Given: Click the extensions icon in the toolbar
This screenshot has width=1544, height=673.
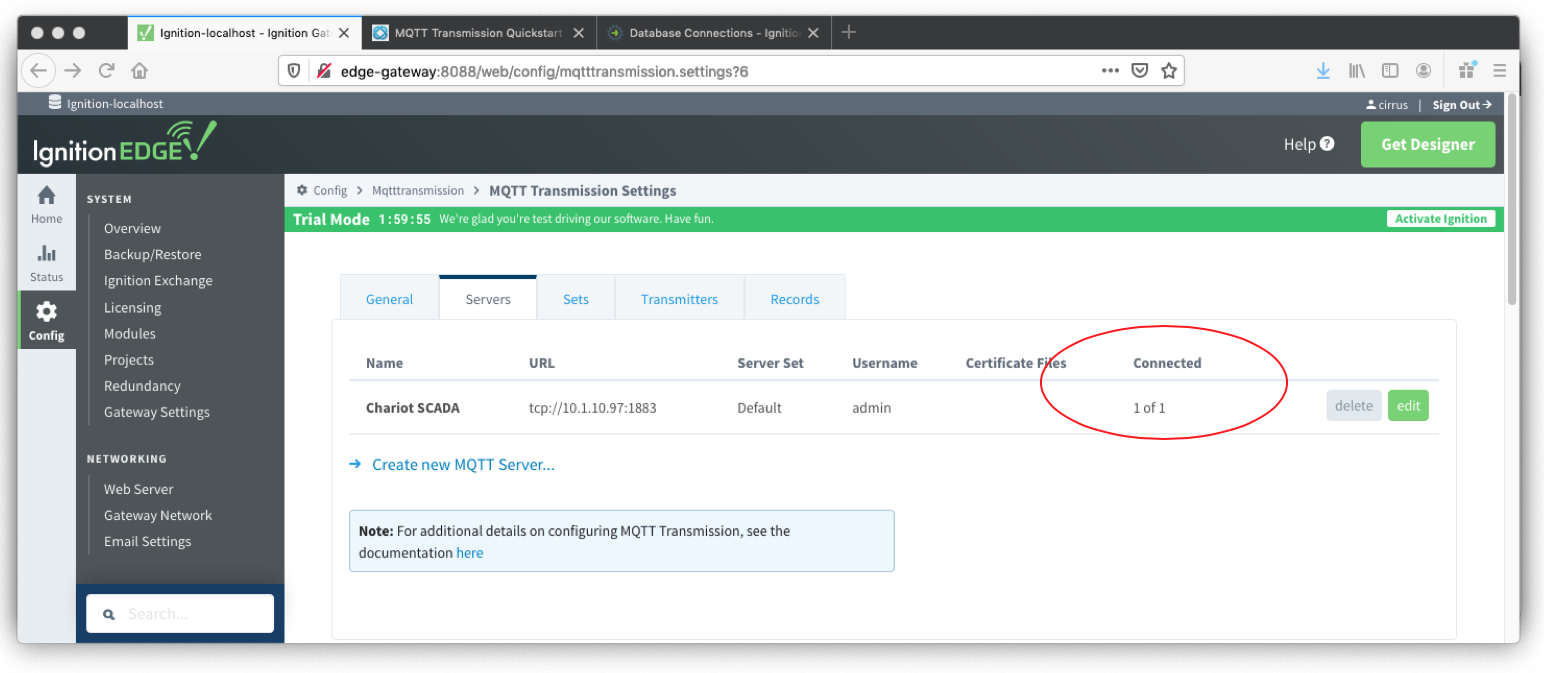Looking at the screenshot, I should 1468,70.
